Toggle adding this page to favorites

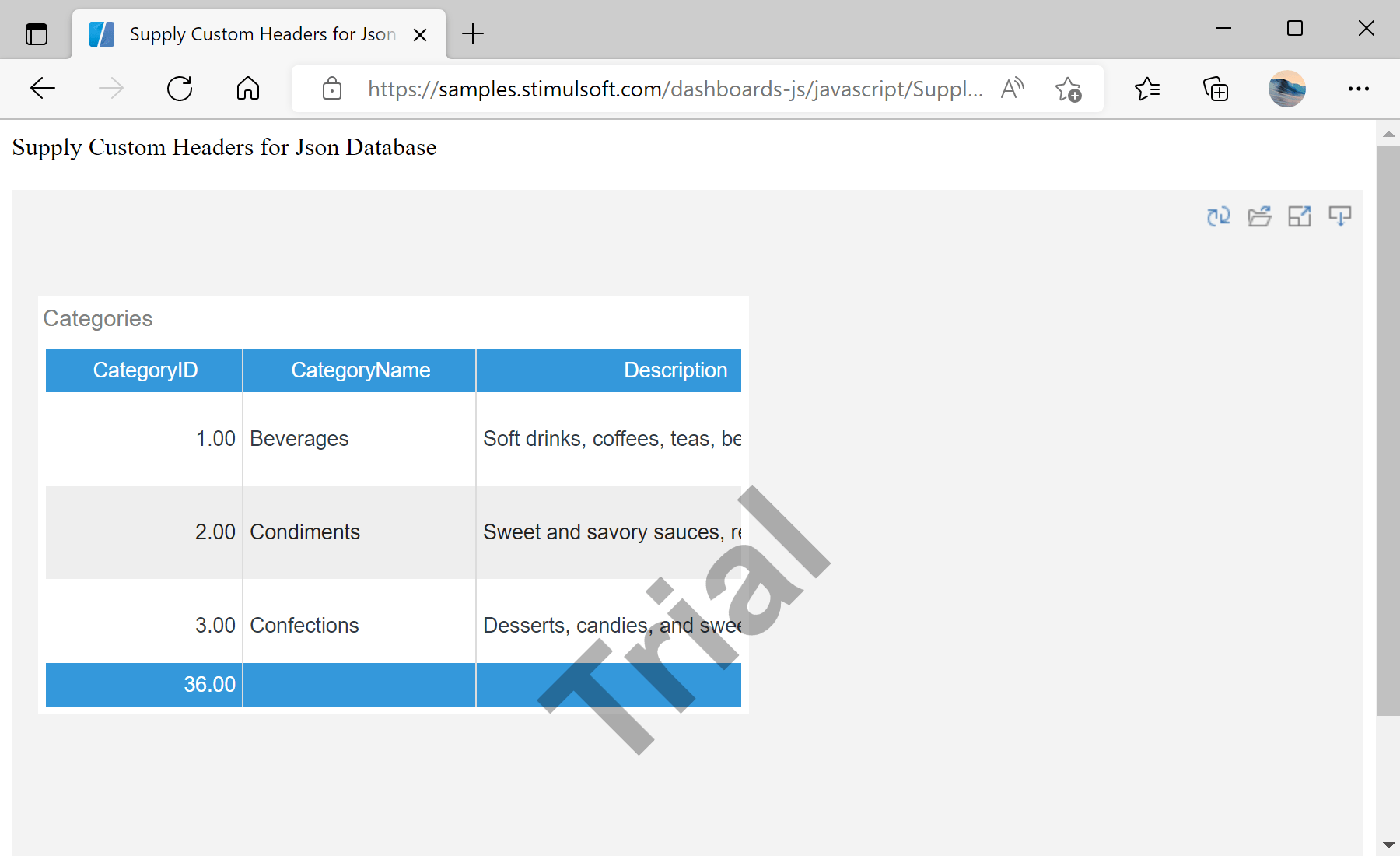click(1069, 89)
